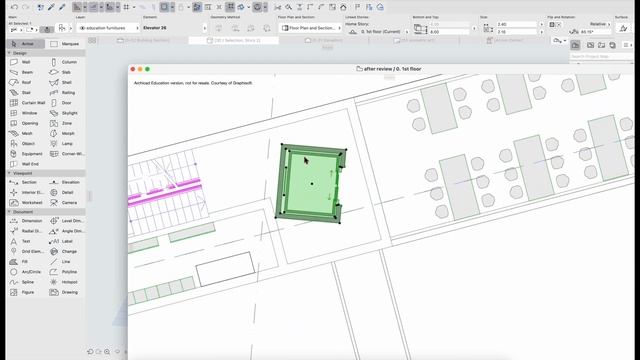Open the Floor Plan and Section dropdown
Viewport: 640px width, 360px height.
[x=310, y=28]
